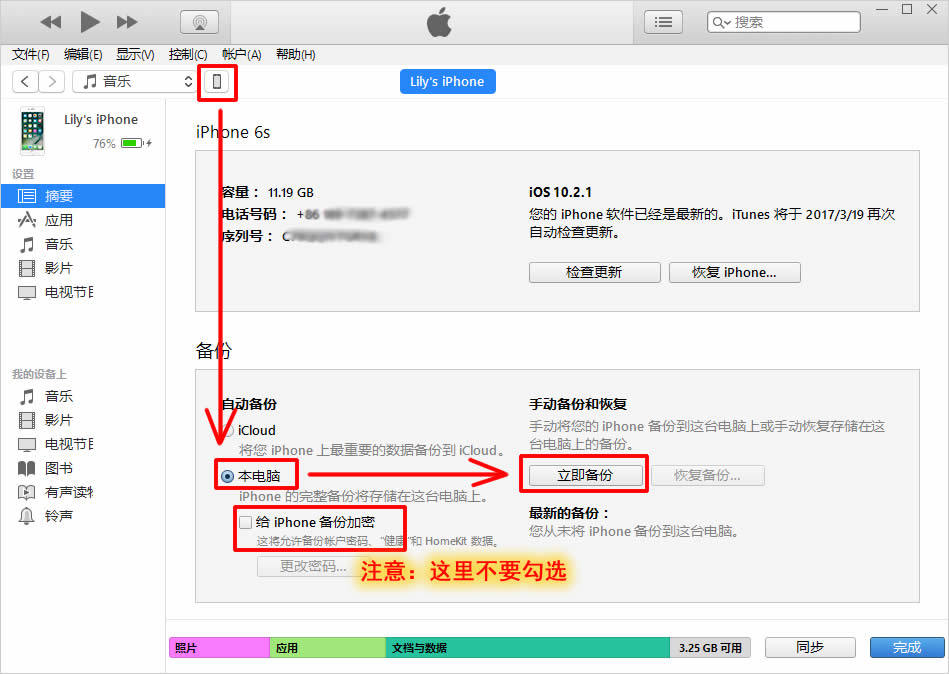This screenshot has height=674, width=949.
Task: Select 音乐 under 我的设备上
Action: [58, 396]
